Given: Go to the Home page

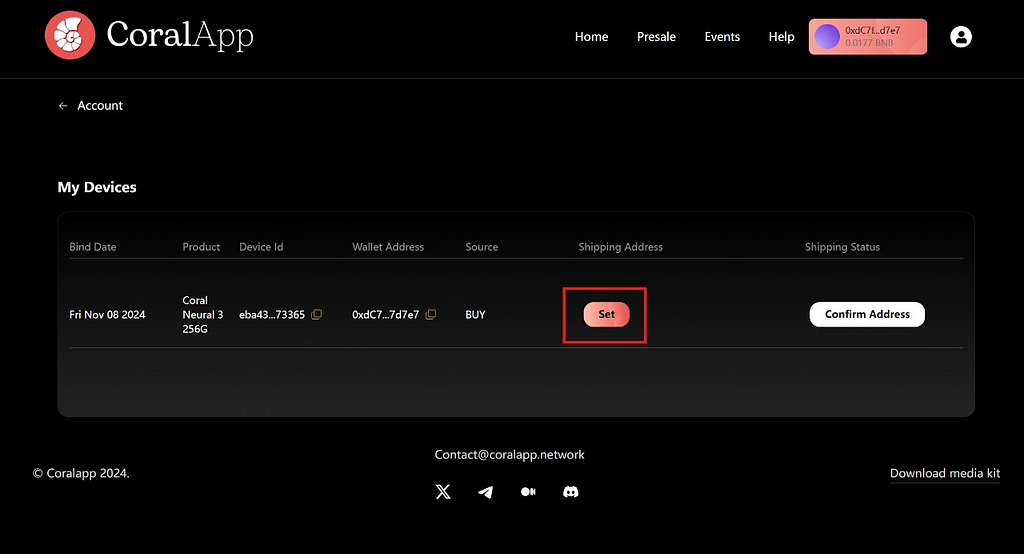Looking at the screenshot, I should [591, 37].
